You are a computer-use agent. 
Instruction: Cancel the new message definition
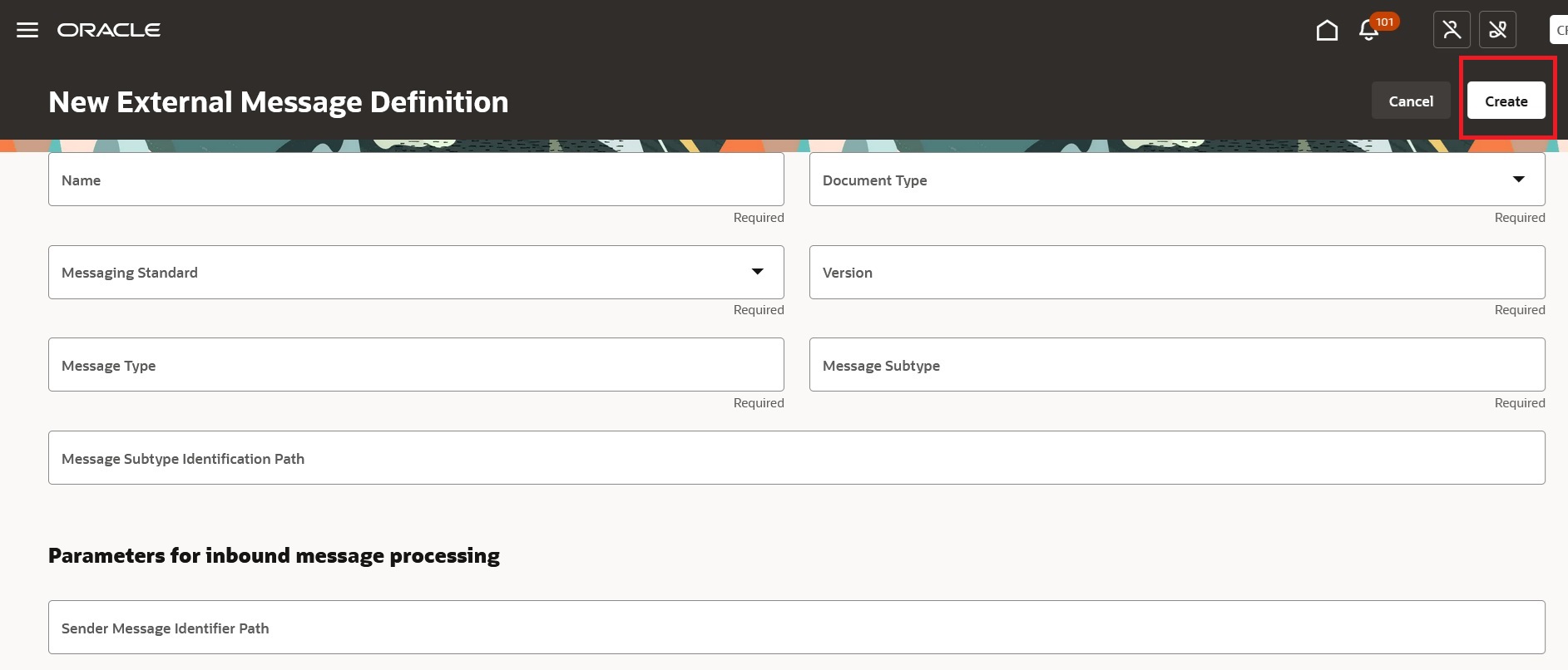1411,101
